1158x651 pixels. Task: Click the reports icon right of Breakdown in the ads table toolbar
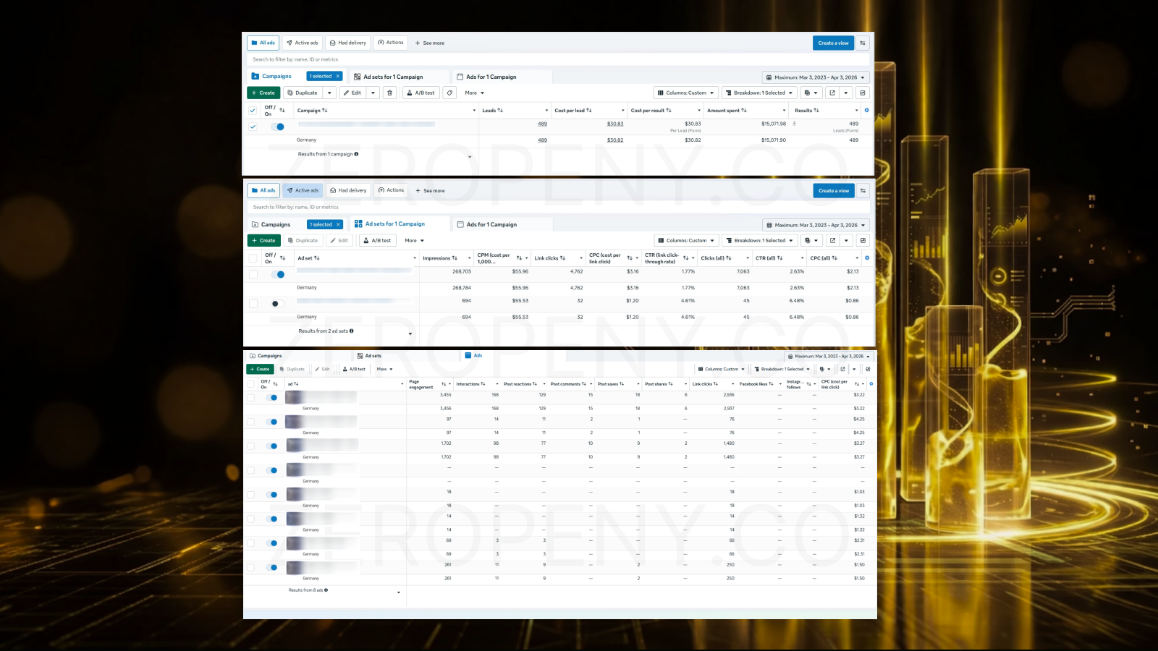click(x=824, y=369)
